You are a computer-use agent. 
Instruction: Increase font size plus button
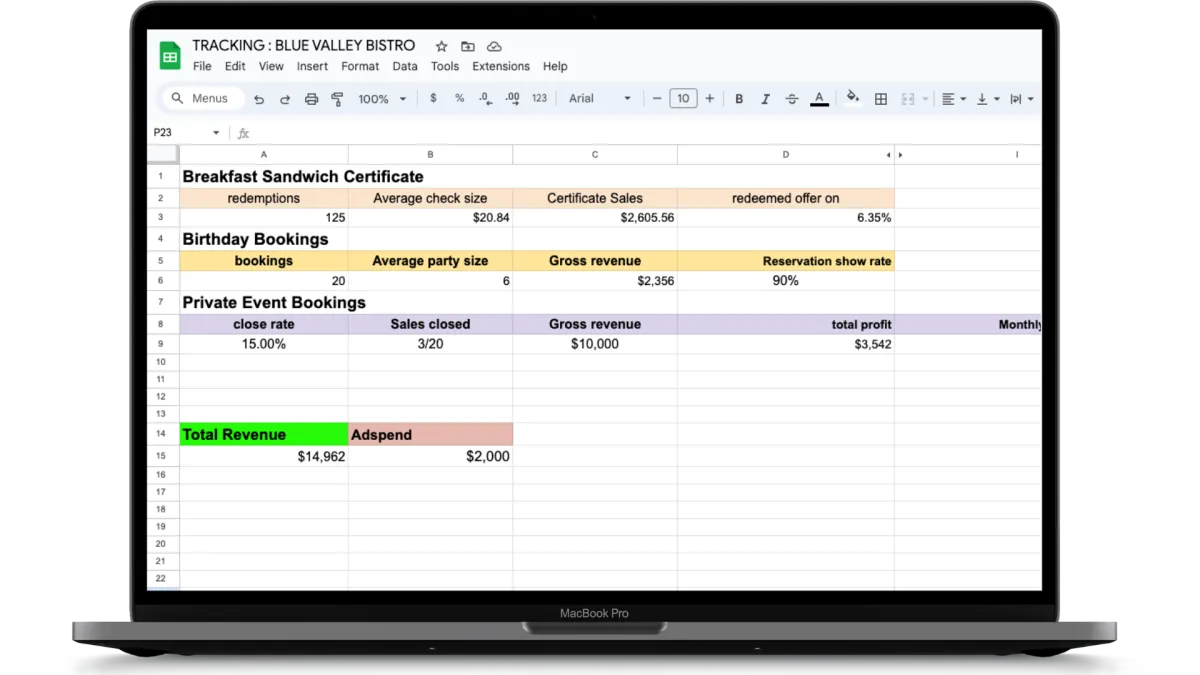710,98
